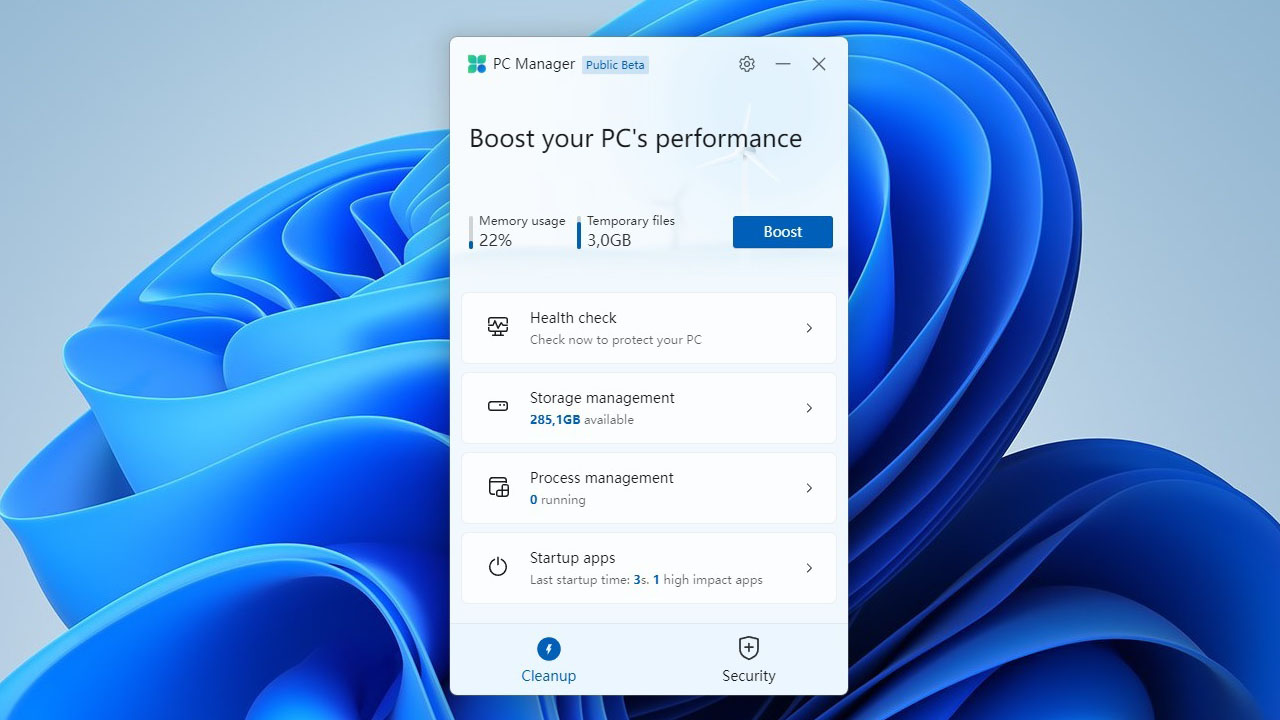Click the Public Beta badge
1280x720 pixels.
(616, 65)
